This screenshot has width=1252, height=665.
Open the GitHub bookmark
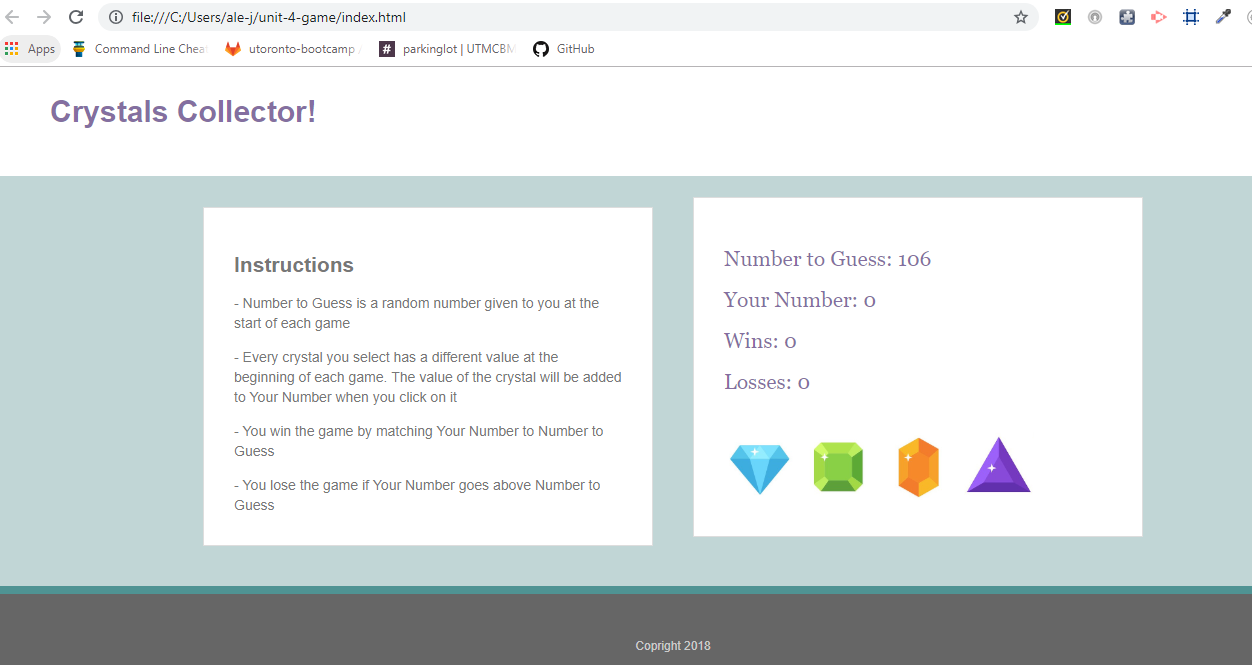pos(564,49)
